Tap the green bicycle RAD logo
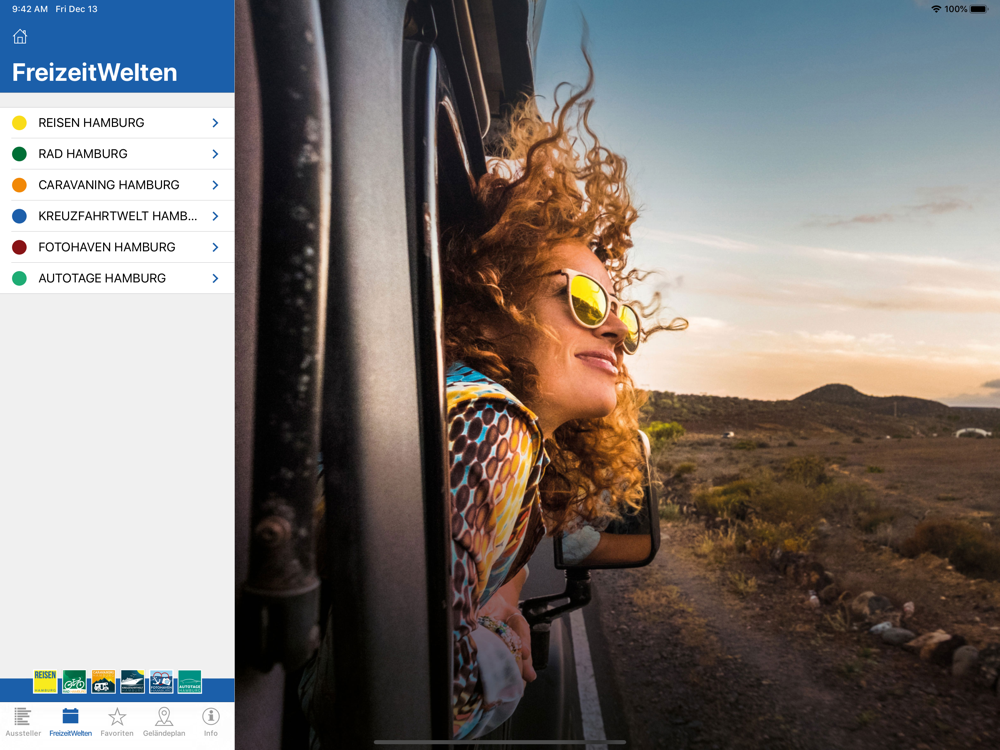The height and width of the screenshot is (750, 1000). point(74,682)
